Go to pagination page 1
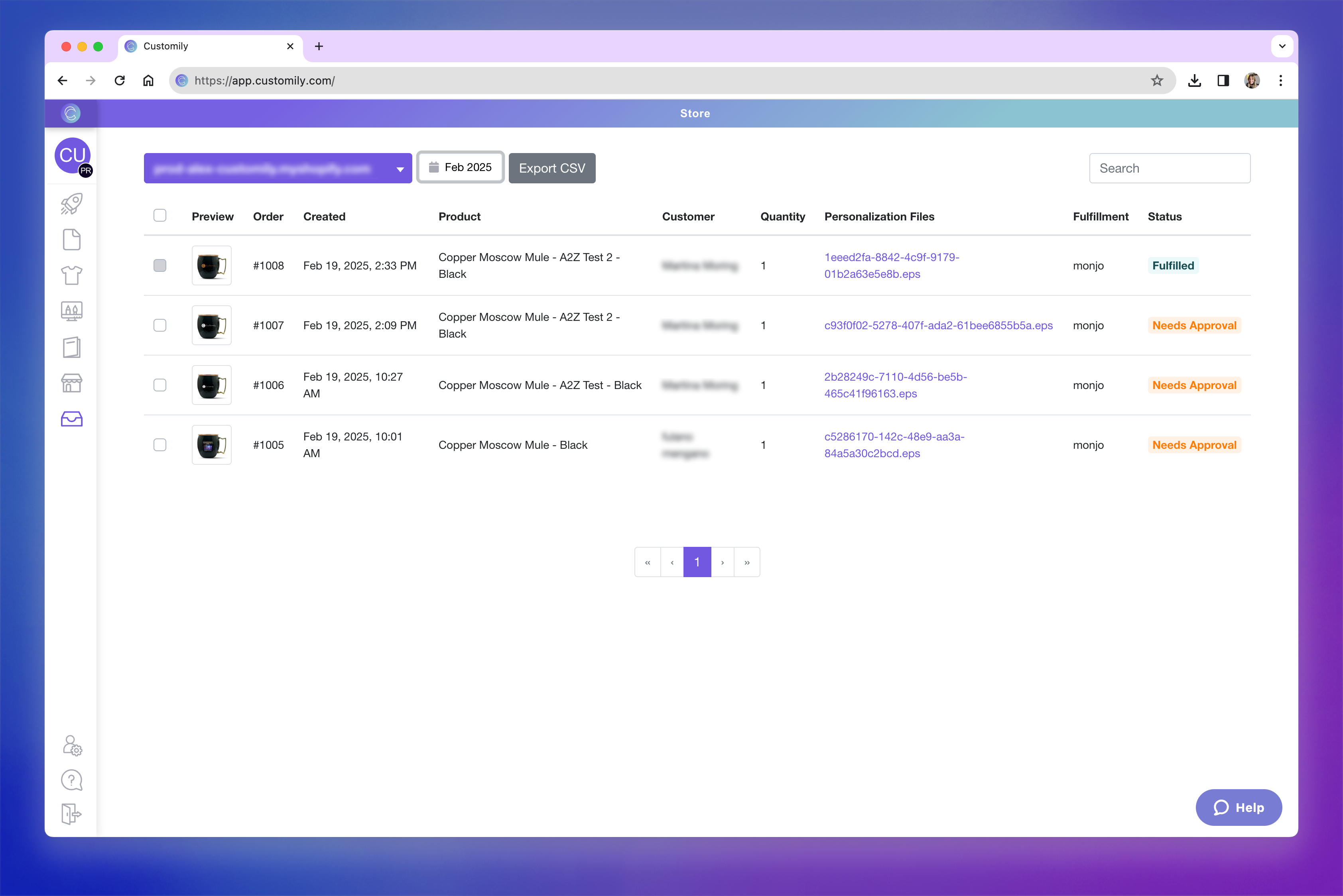Screen dimensions: 1343x896 697,562
